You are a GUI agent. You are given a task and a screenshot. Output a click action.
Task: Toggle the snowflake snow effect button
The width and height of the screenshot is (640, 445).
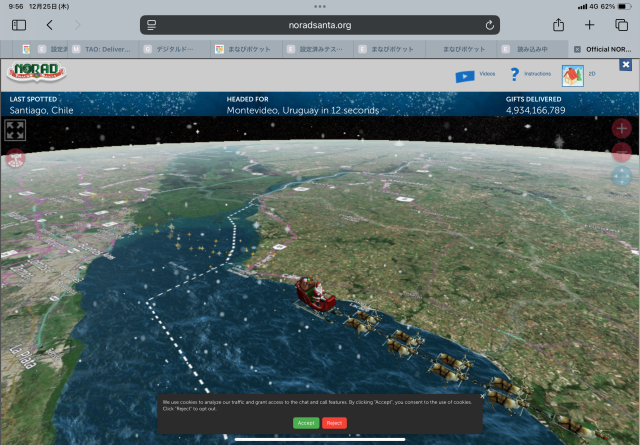pos(15,157)
